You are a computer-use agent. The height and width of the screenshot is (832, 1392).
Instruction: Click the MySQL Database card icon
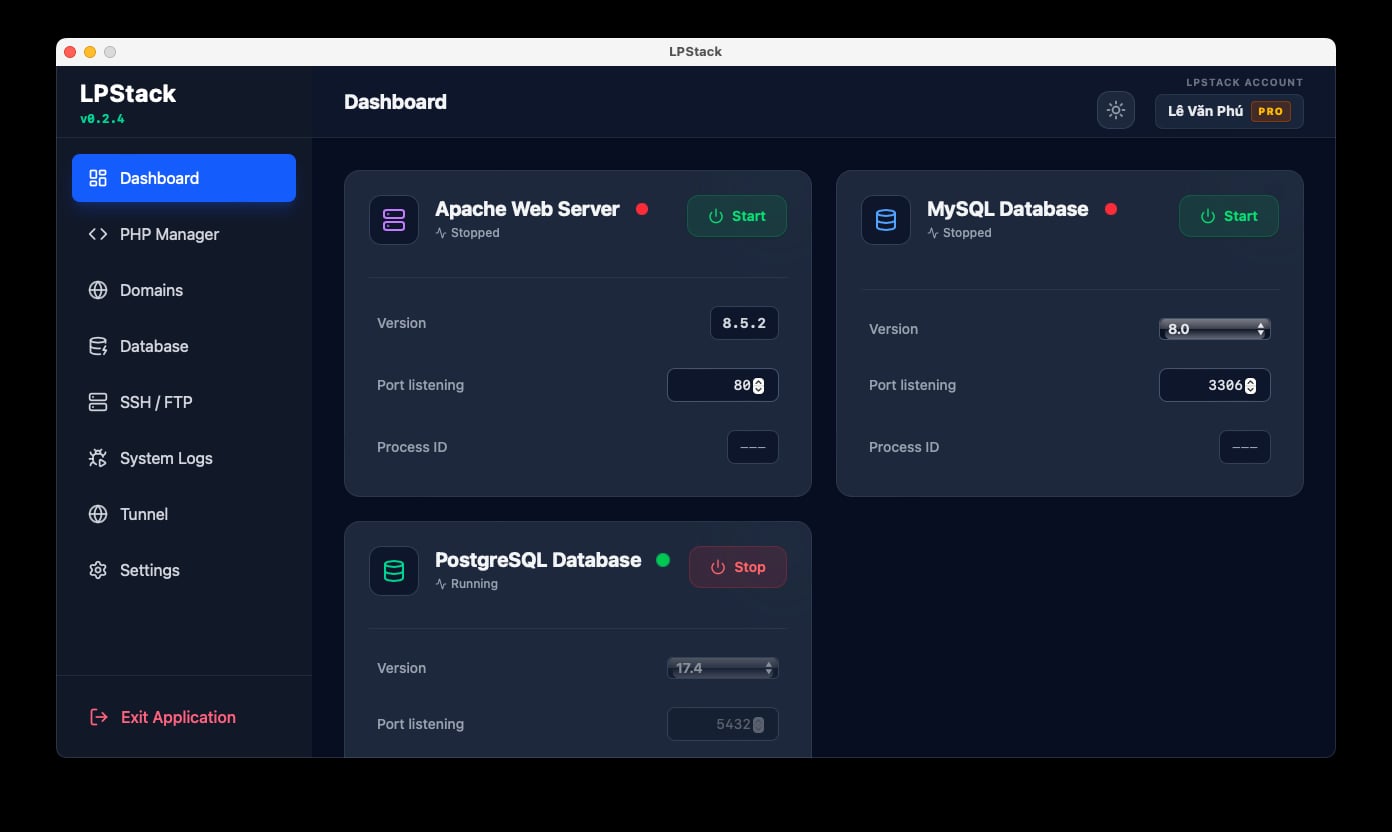886,220
